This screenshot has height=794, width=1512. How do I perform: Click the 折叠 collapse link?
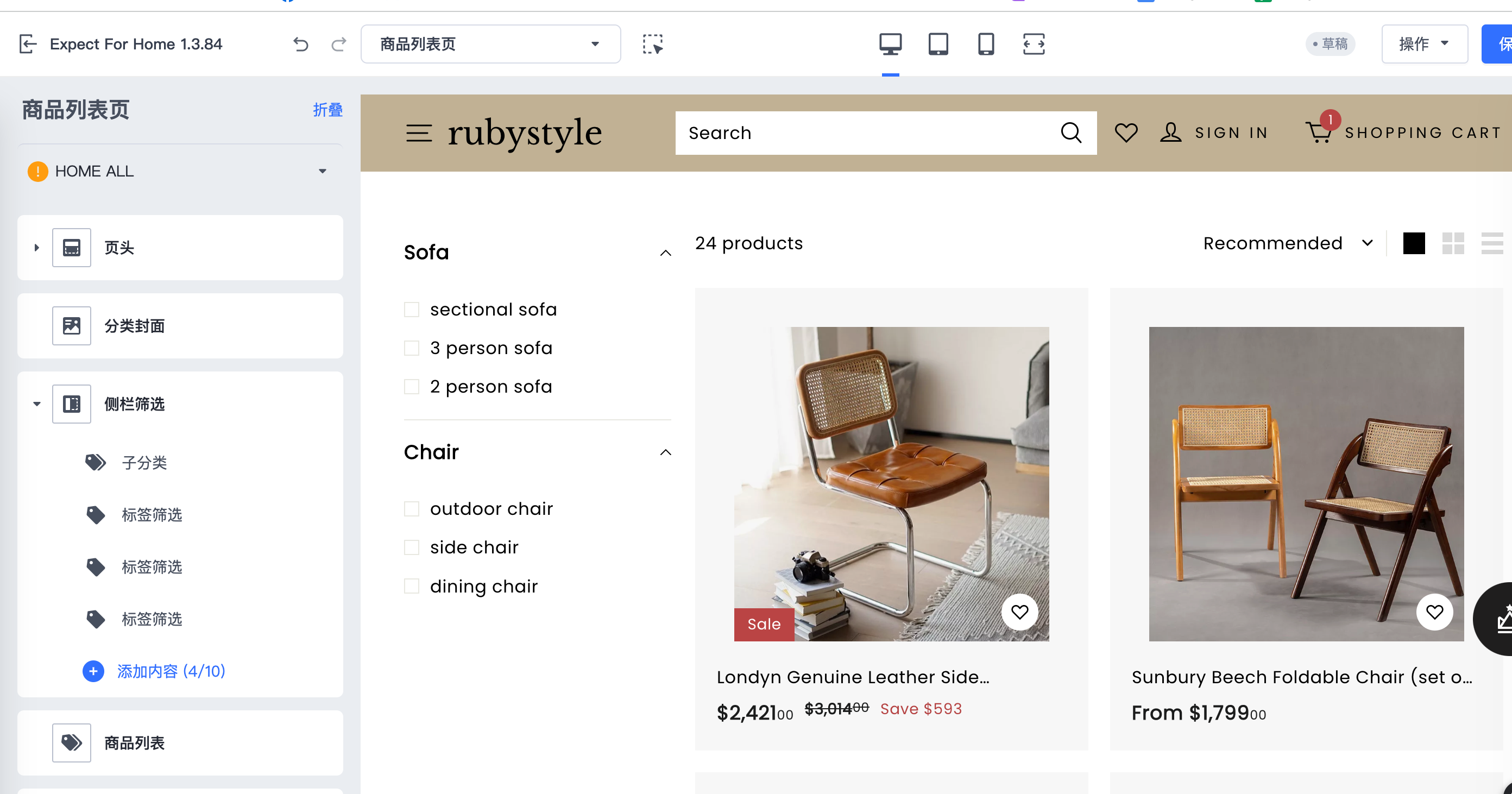coord(327,110)
